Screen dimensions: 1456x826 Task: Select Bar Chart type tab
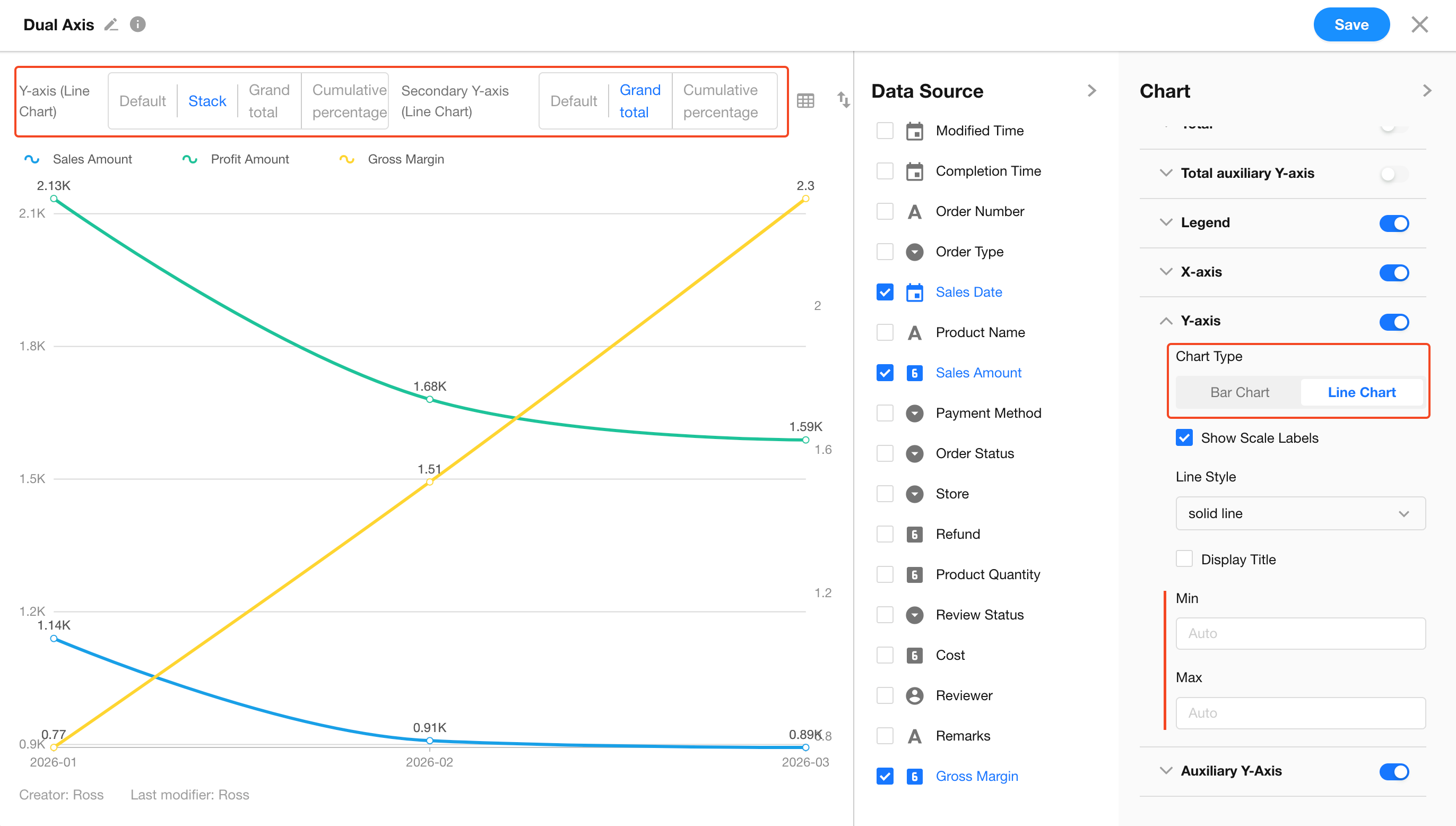tap(1239, 392)
